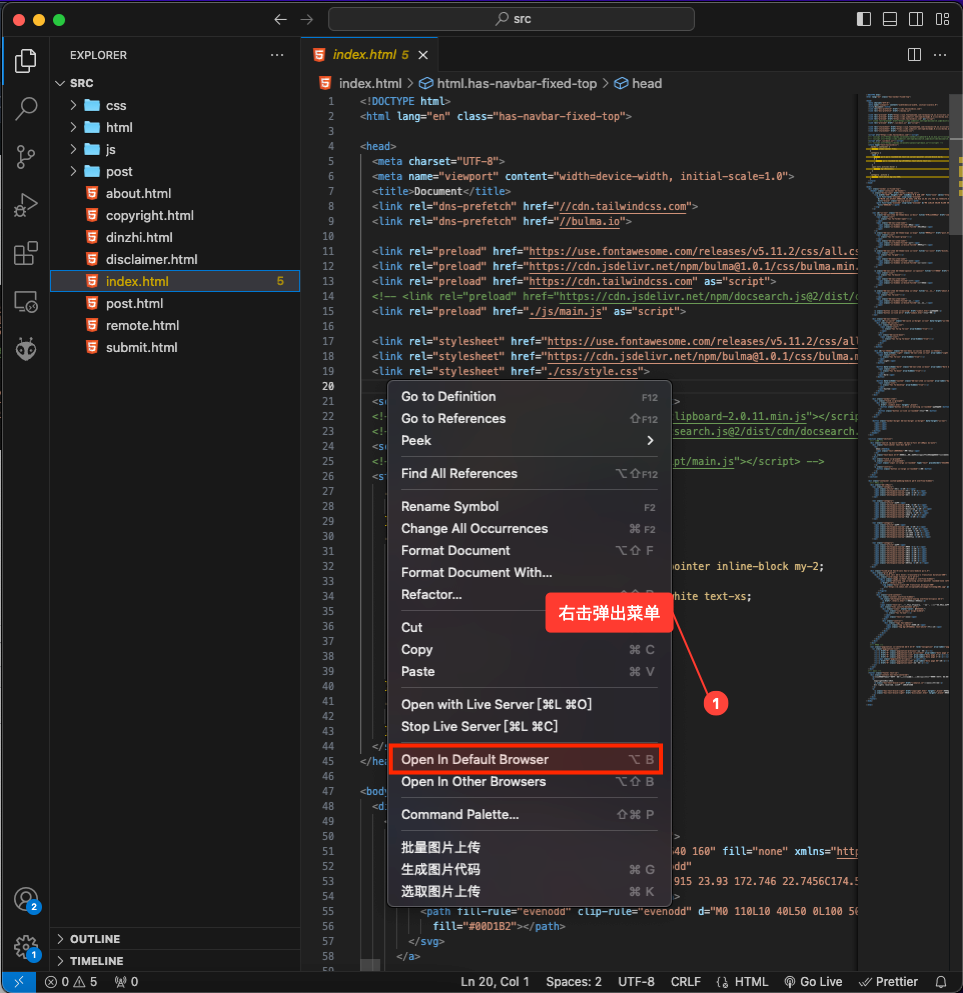
Task: Click the CRLF line ending button
Action: point(686,982)
